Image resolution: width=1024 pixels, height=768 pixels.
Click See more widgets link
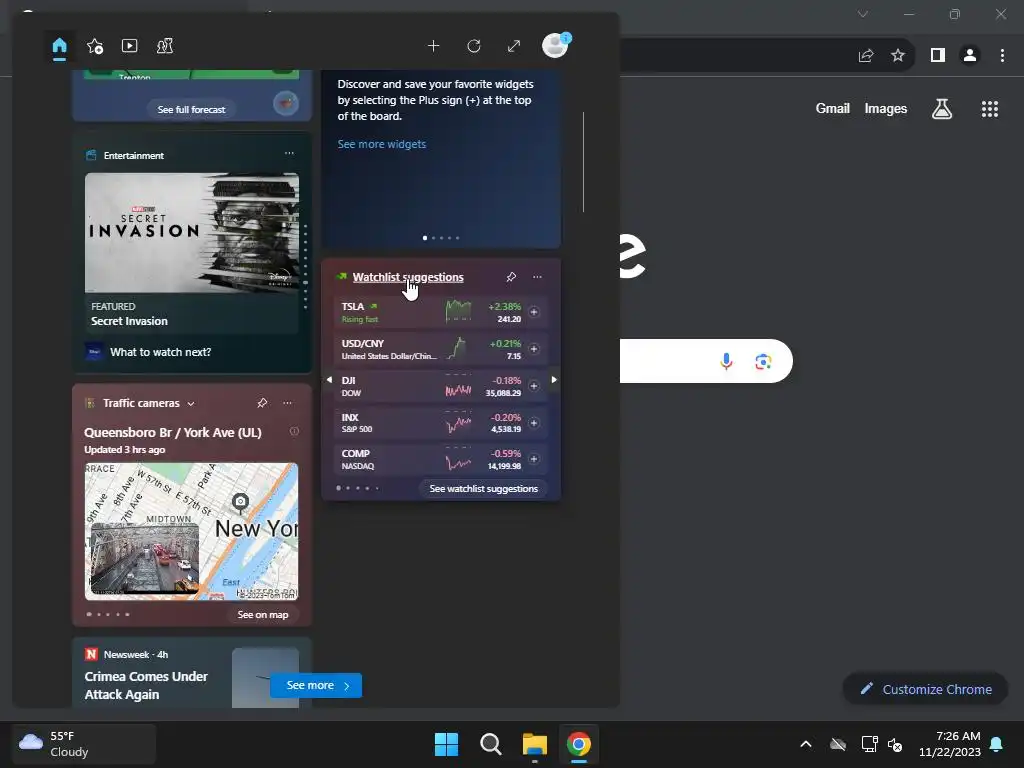[x=381, y=144]
